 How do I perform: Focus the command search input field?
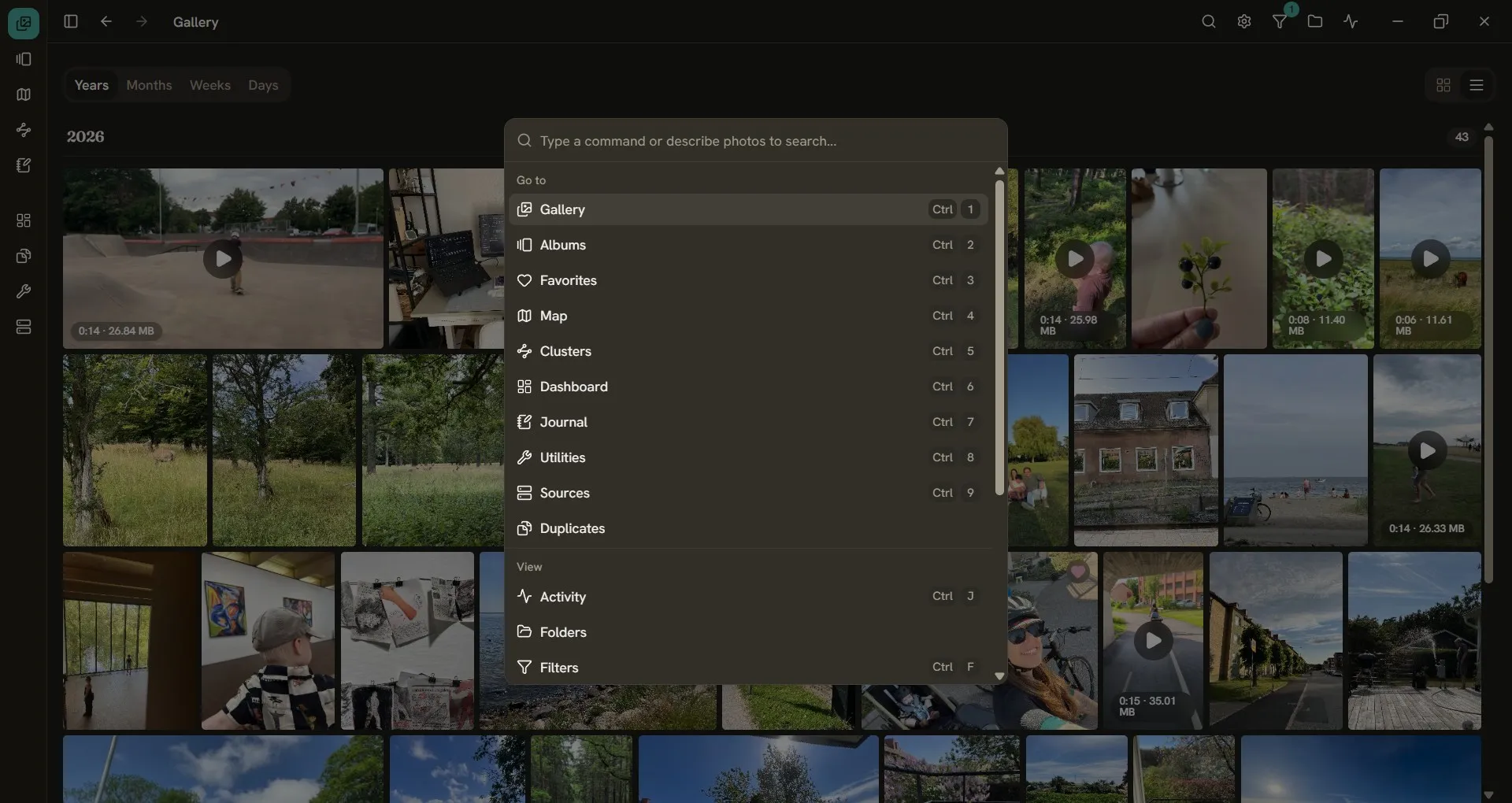[x=756, y=142]
